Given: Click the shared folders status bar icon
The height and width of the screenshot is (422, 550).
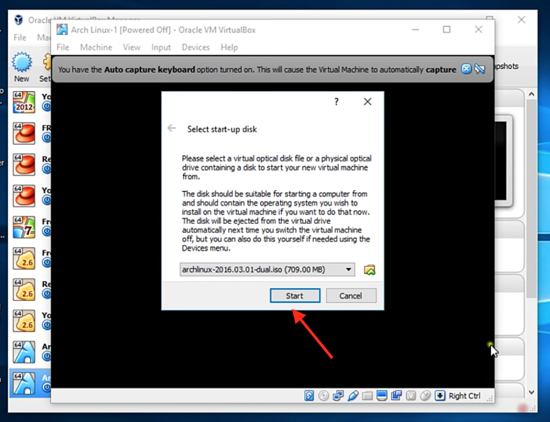Looking at the screenshot, I should 367,396.
